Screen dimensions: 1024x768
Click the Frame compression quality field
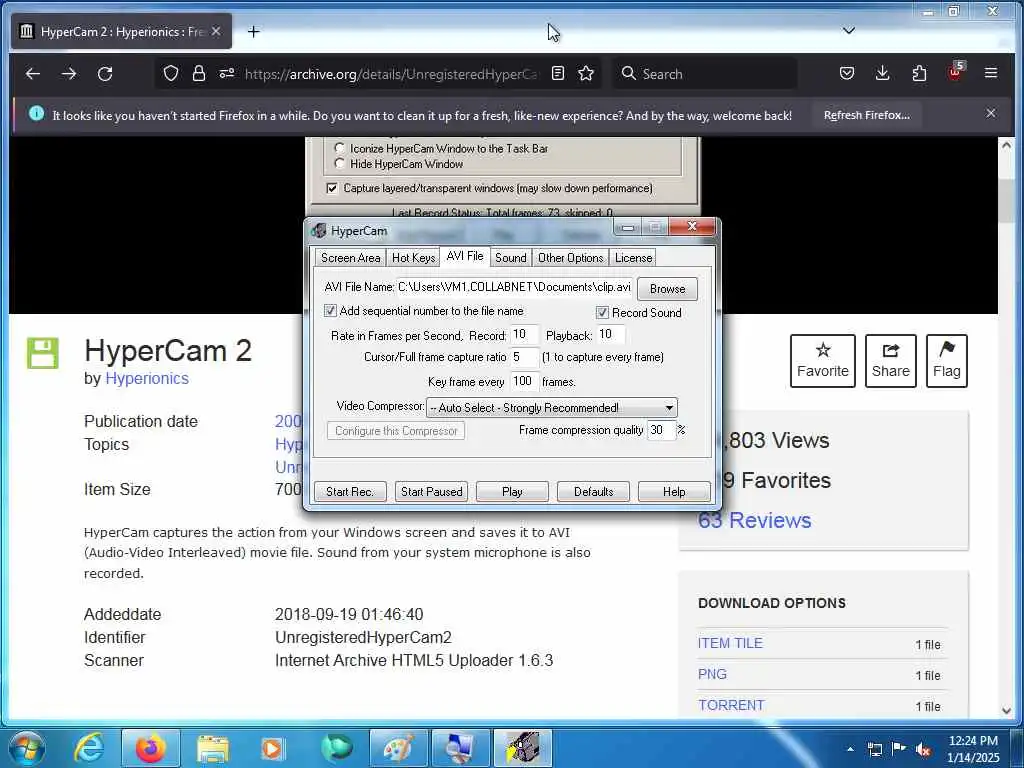coord(661,430)
